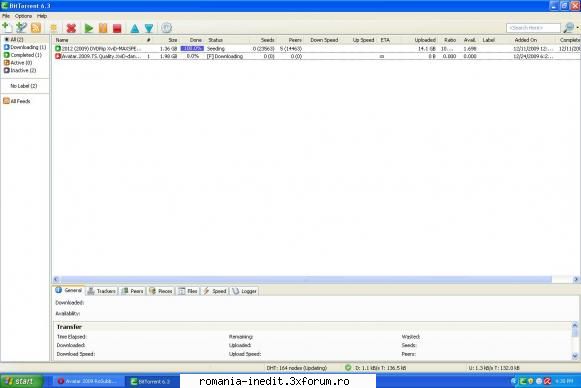Click the magnifier search icon

[568, 28]
